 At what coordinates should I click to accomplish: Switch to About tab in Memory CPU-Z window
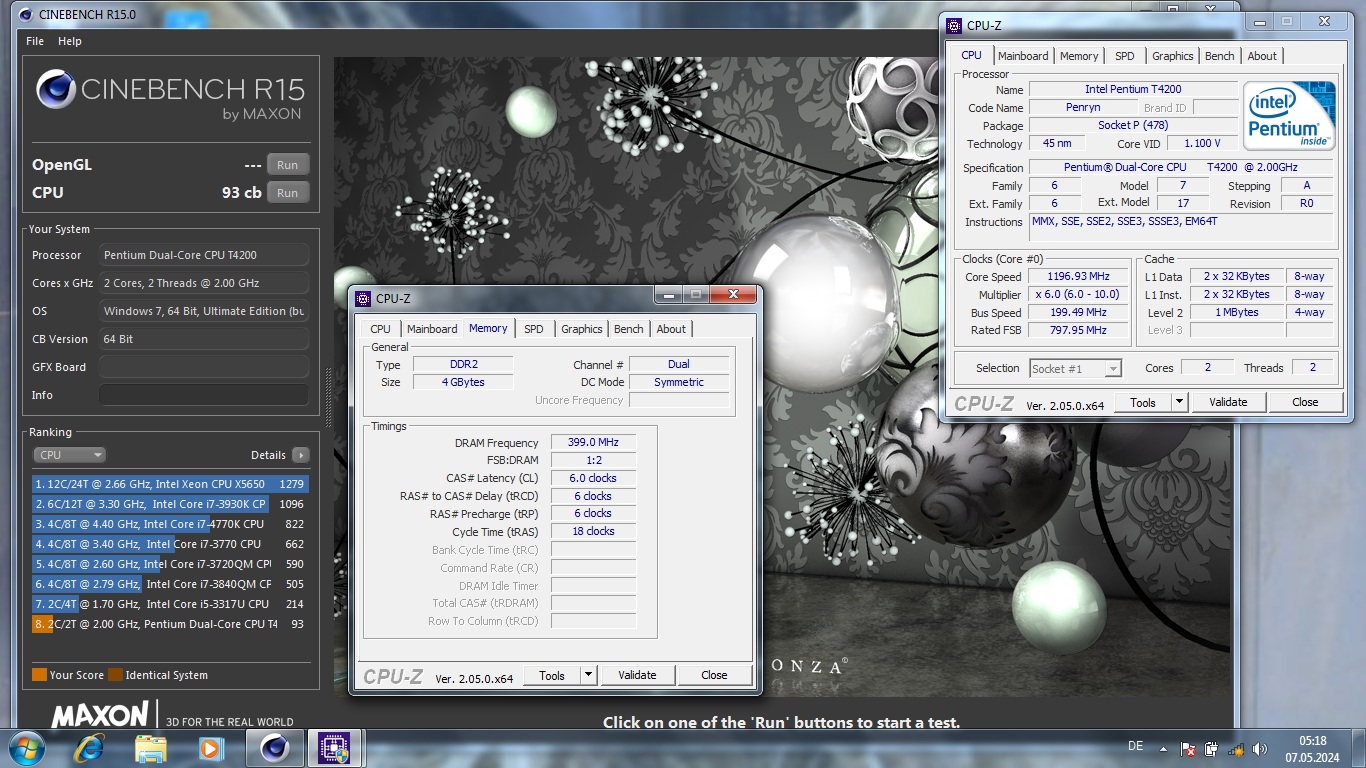pyautogui.click(x=671, y=329)
